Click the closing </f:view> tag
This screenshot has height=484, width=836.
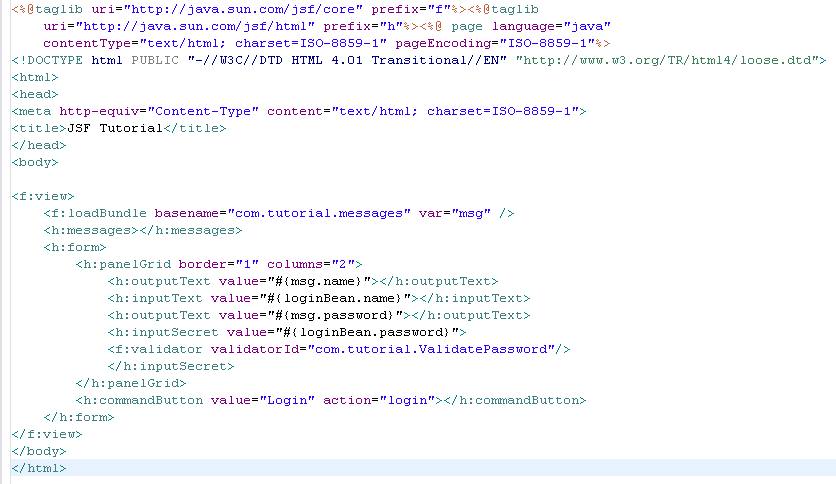point(47,434)
